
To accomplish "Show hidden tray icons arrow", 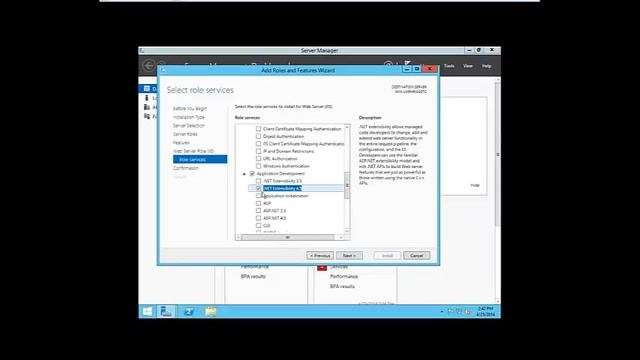I will coord(442,311).
